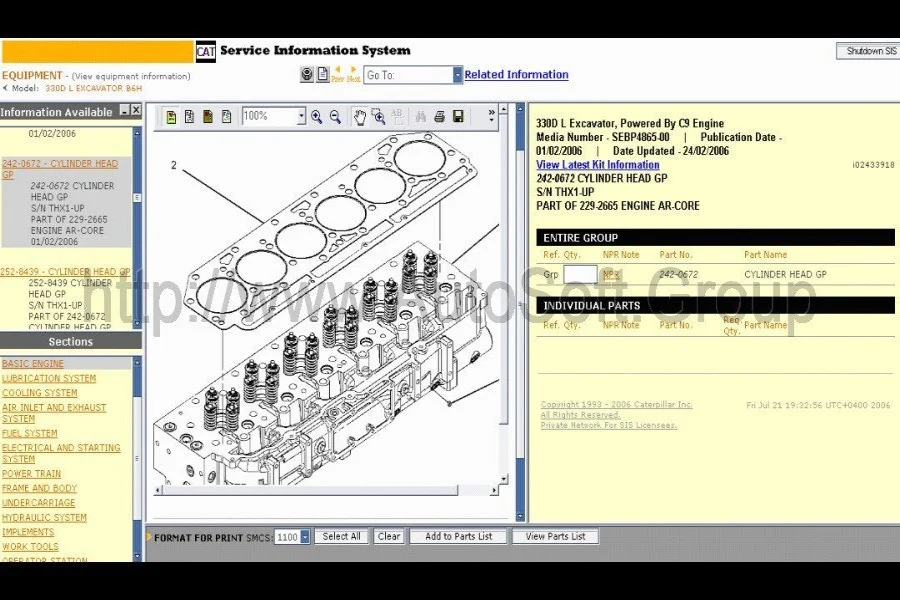The height and width of the screenshot is (600, 900).
Task: Click the zoom in magnifier icon
Action: pyautogui.click(x=316, y=117)
